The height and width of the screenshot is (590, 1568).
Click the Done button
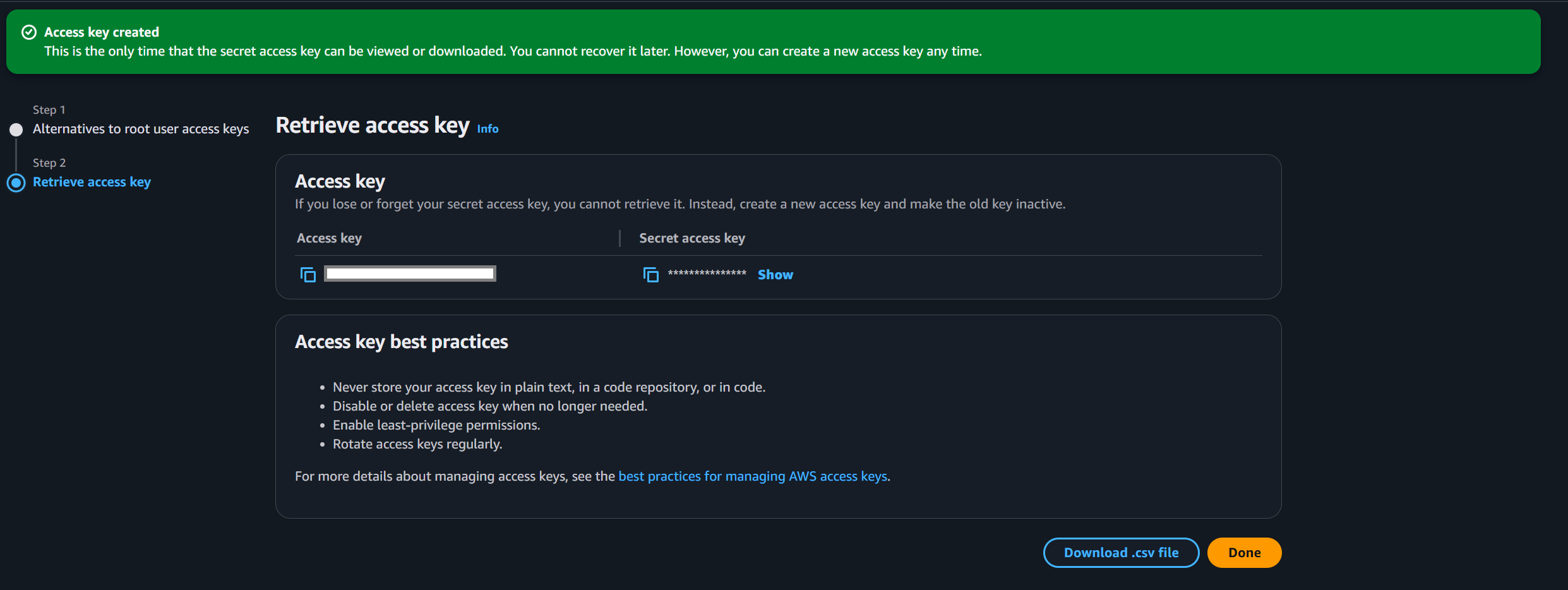pos(1244,553)
